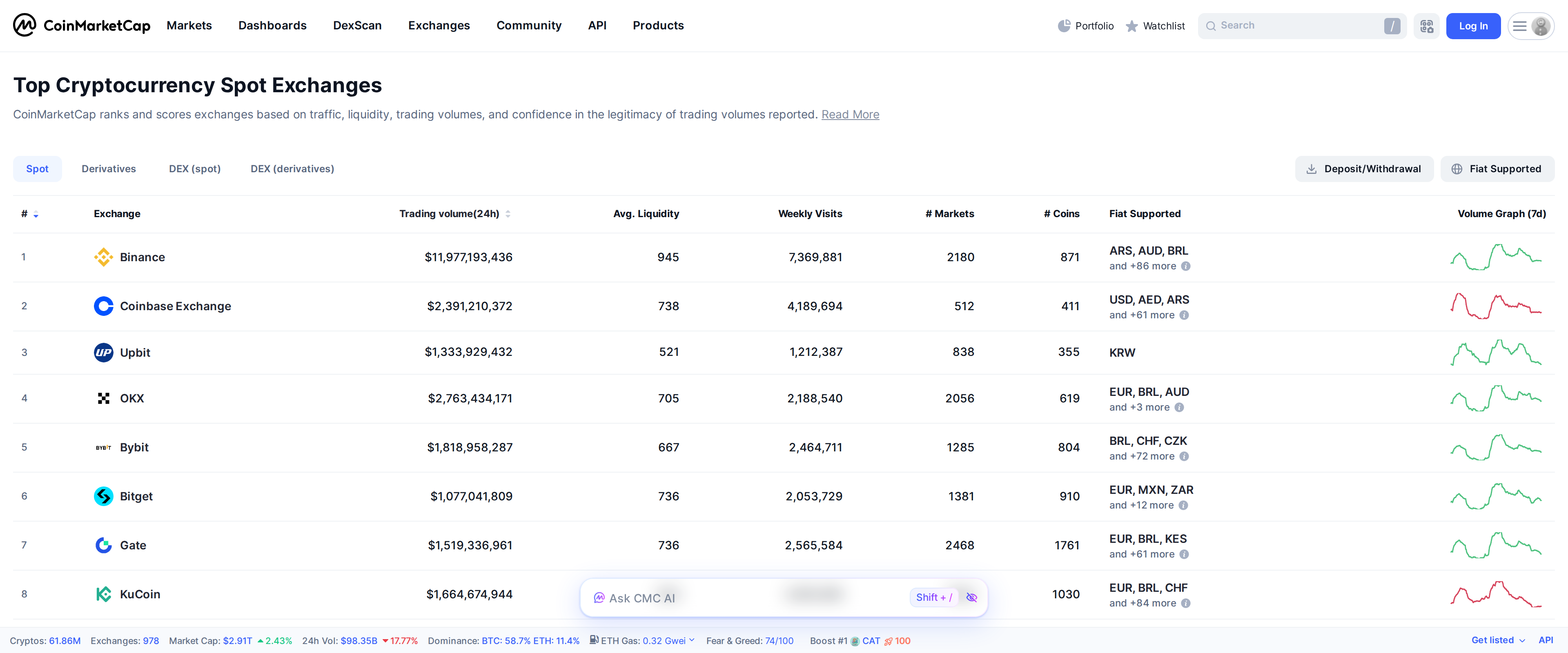
Task: Focus the Search input field
Action: (x=1301, y=26)
